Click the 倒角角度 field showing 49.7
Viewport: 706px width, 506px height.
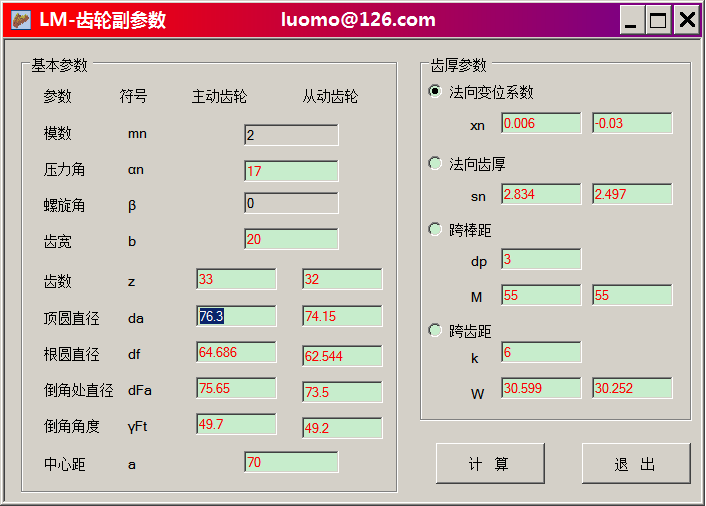(x=236, y=424)
